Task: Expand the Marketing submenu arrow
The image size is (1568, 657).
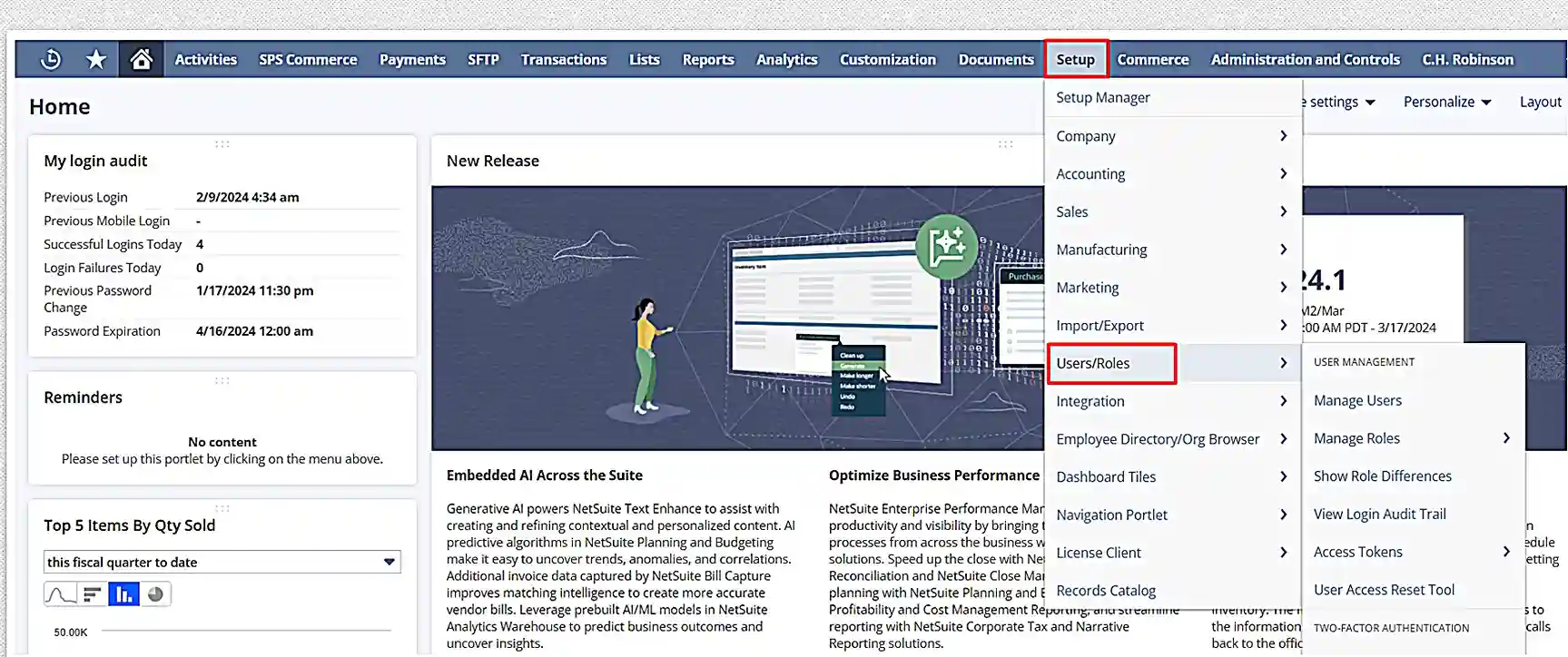Action: coord(1283,288)
